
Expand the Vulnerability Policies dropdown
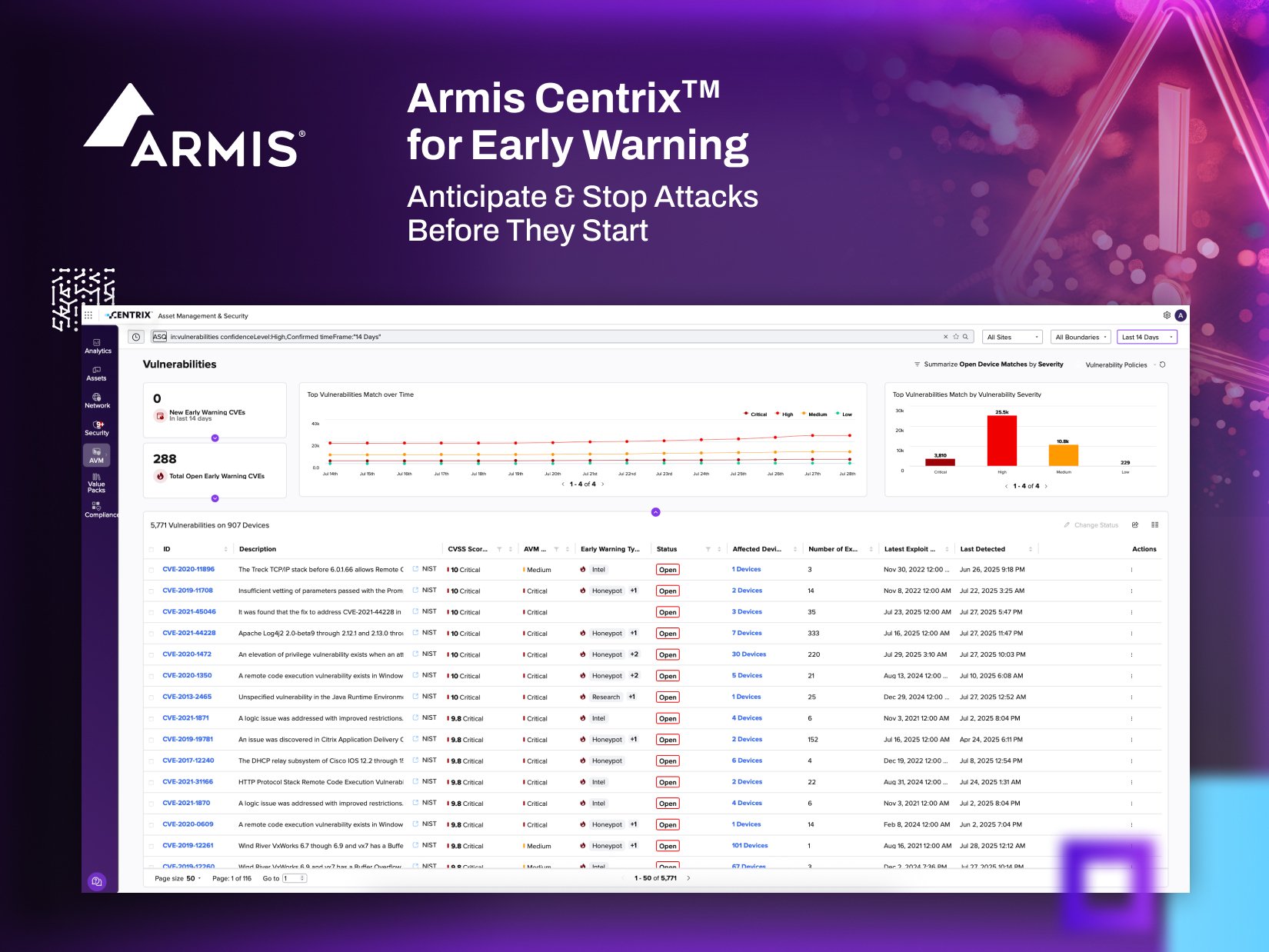[x=1120, y=364]
